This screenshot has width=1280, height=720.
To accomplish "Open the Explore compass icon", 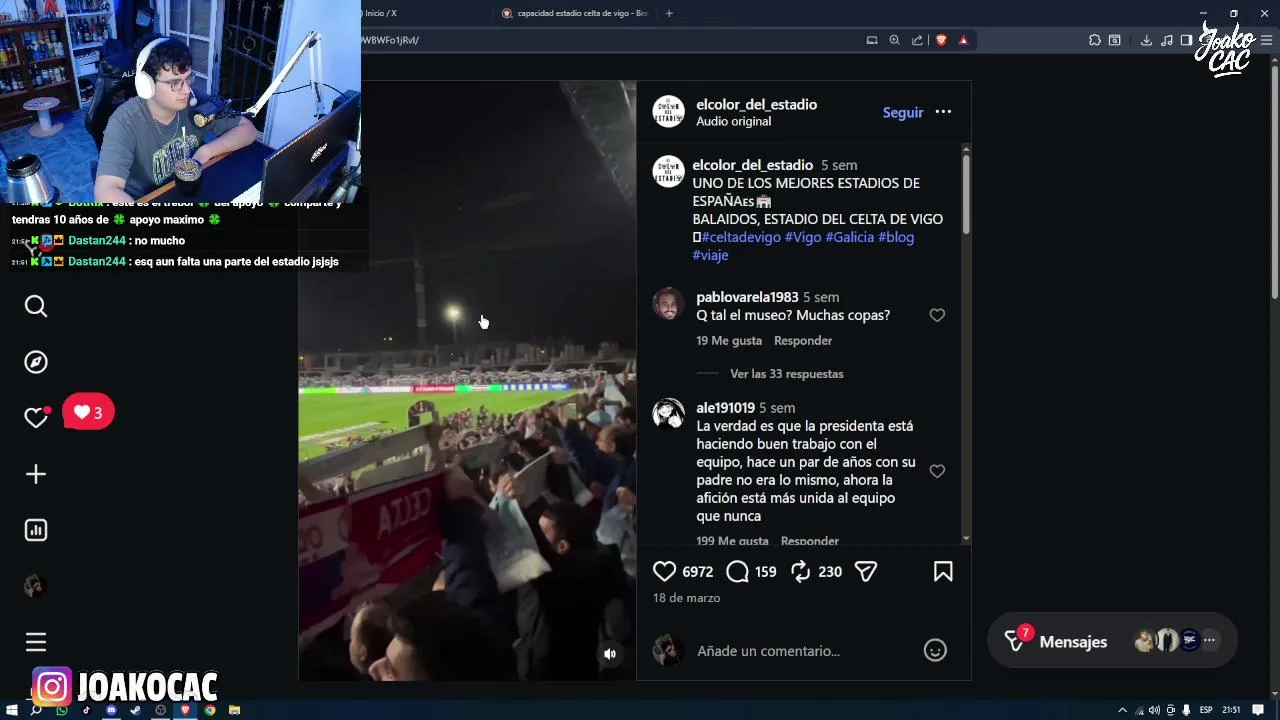I will click(x=36, y=362).
